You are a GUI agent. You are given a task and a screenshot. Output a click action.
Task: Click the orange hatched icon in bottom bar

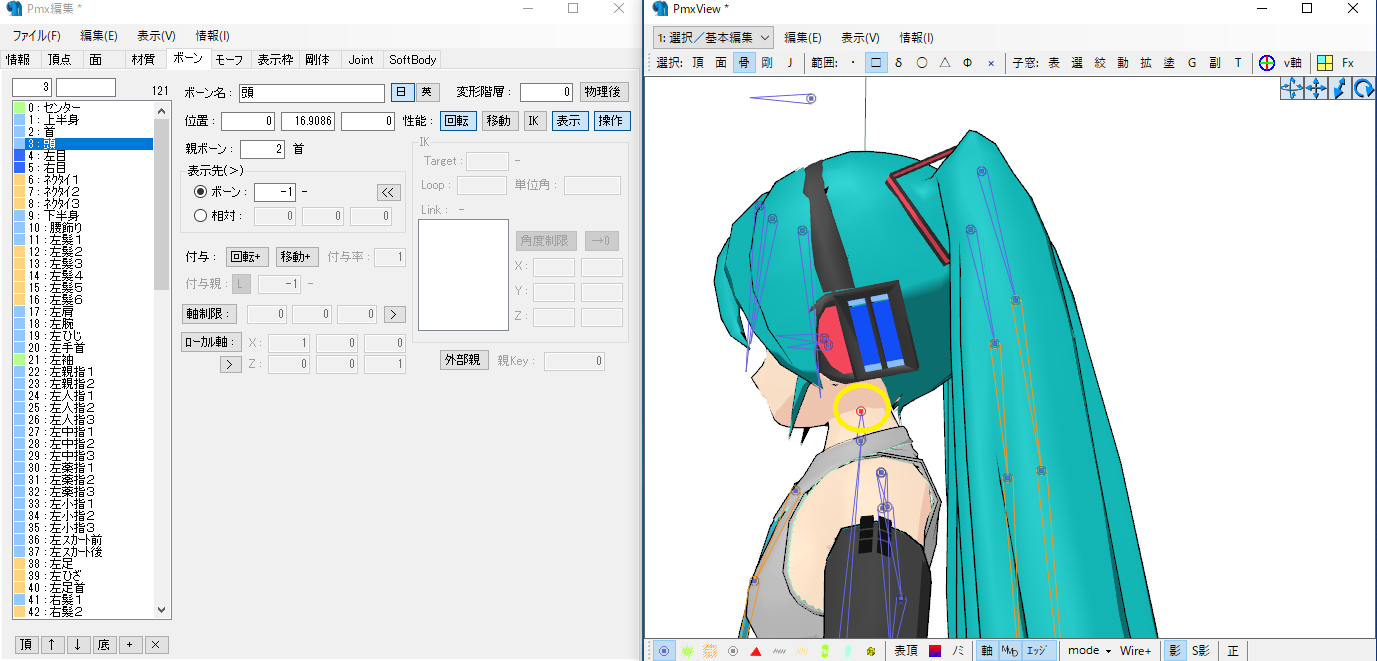710,650
